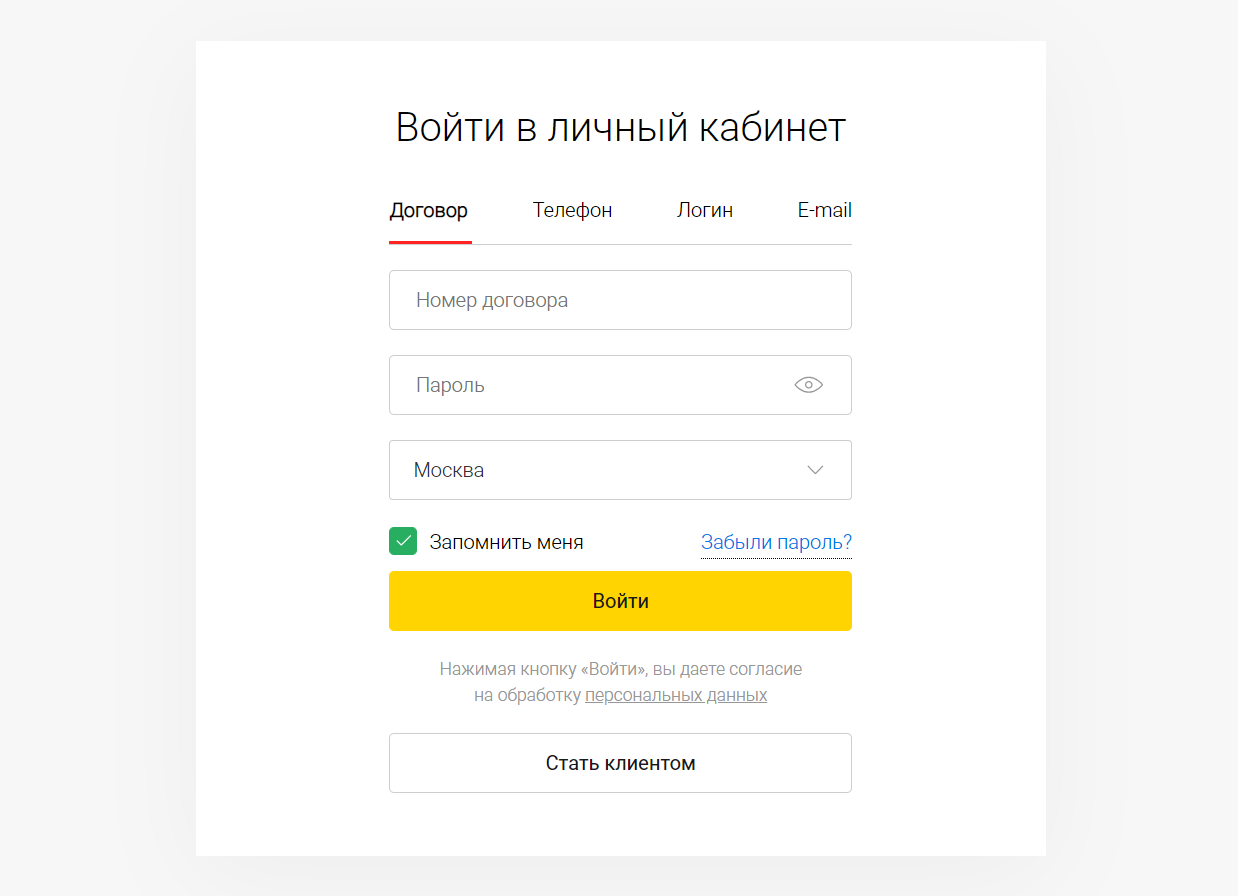Select the E-mail login tab
1238x896 pixels.
824,210
